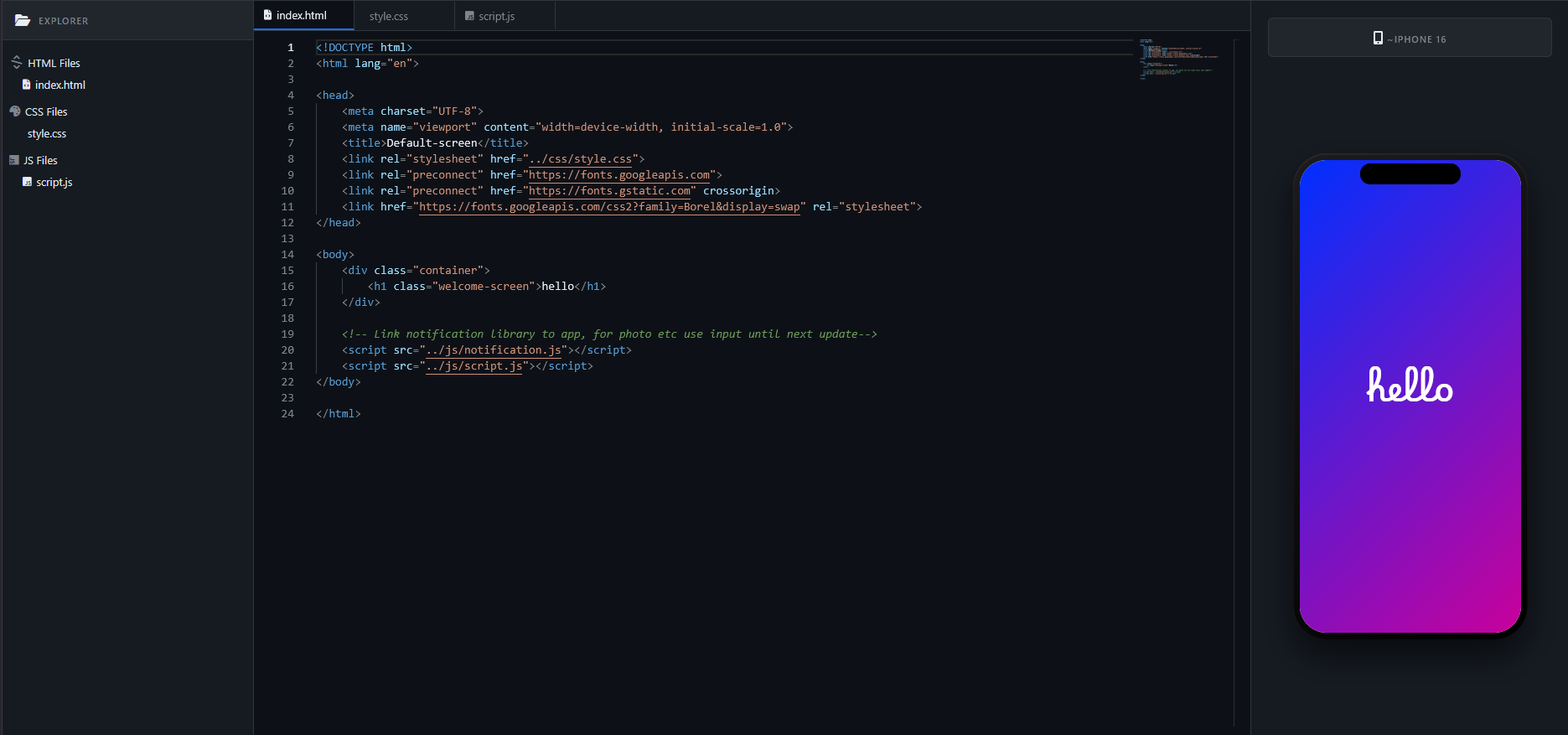Switch to the script.js tab

tap(505, 16)
